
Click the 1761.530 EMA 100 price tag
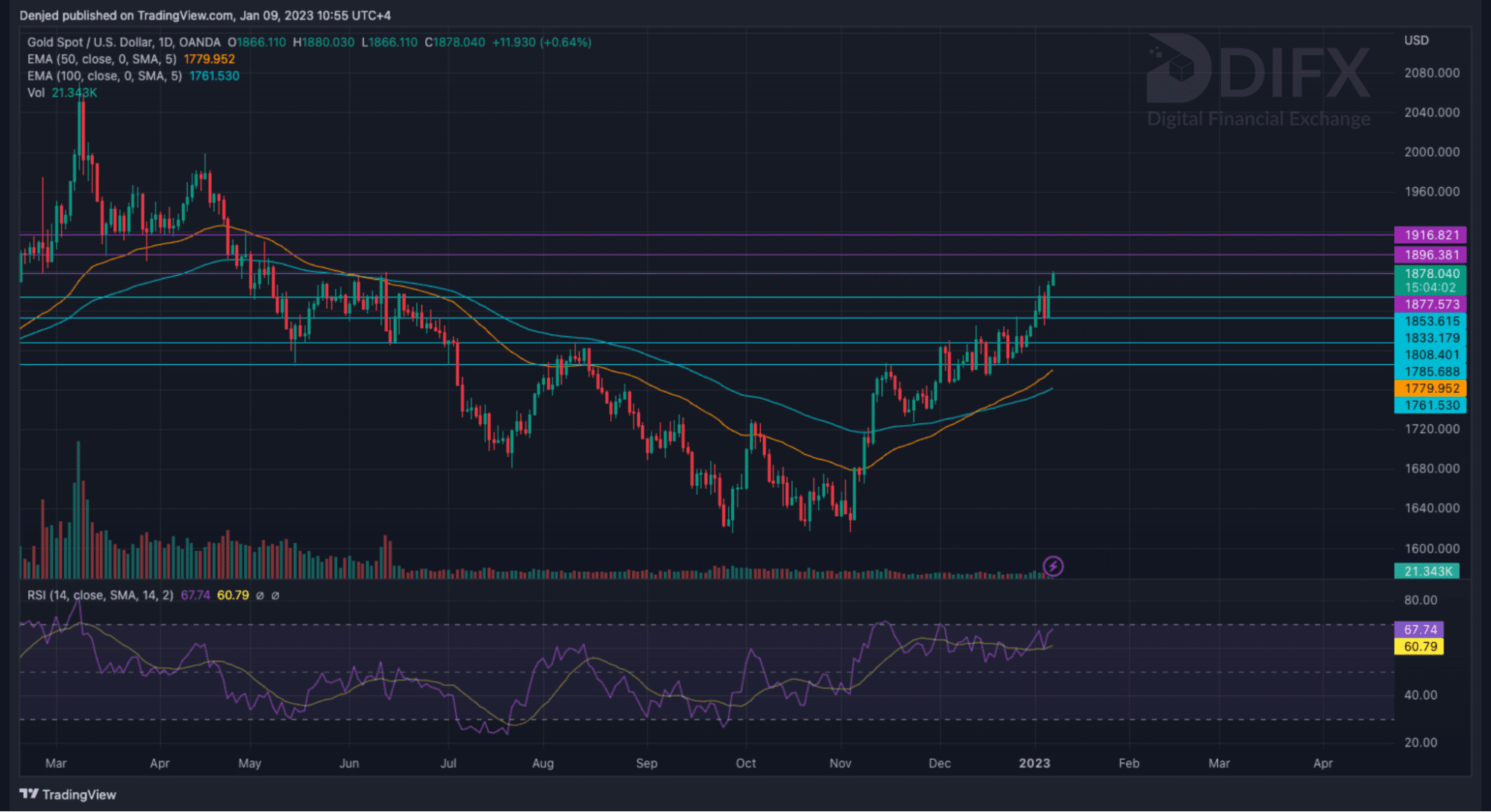click(x=1430, y=406)
